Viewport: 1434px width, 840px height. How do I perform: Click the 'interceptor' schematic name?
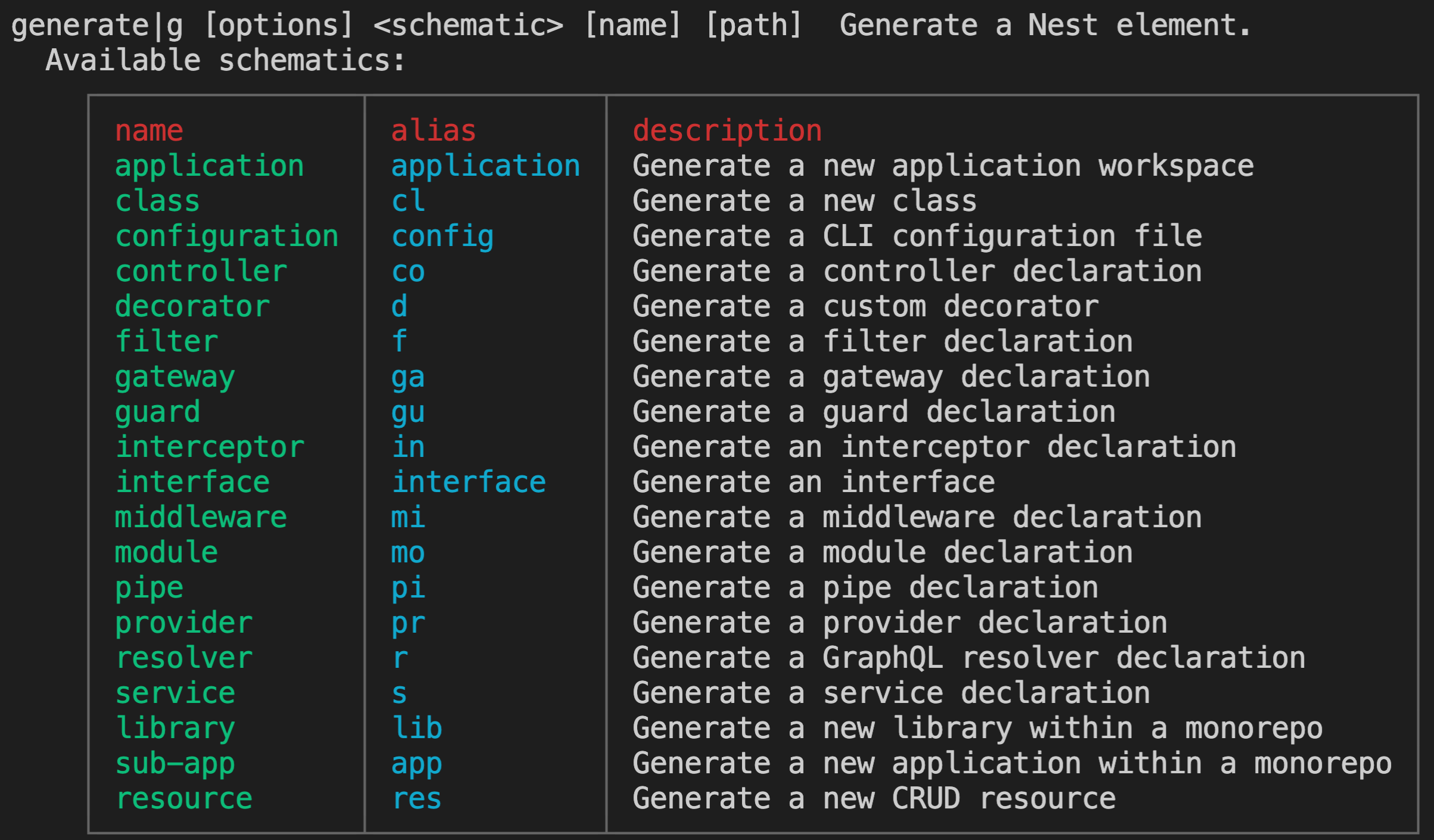pos(209,447)
